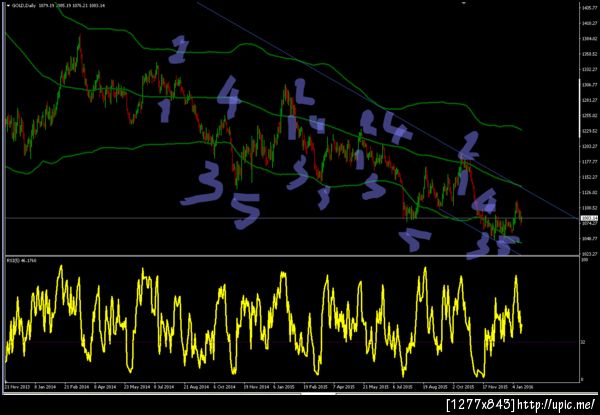Open the GOLD,Daily chart dropdown arrow

8,6
